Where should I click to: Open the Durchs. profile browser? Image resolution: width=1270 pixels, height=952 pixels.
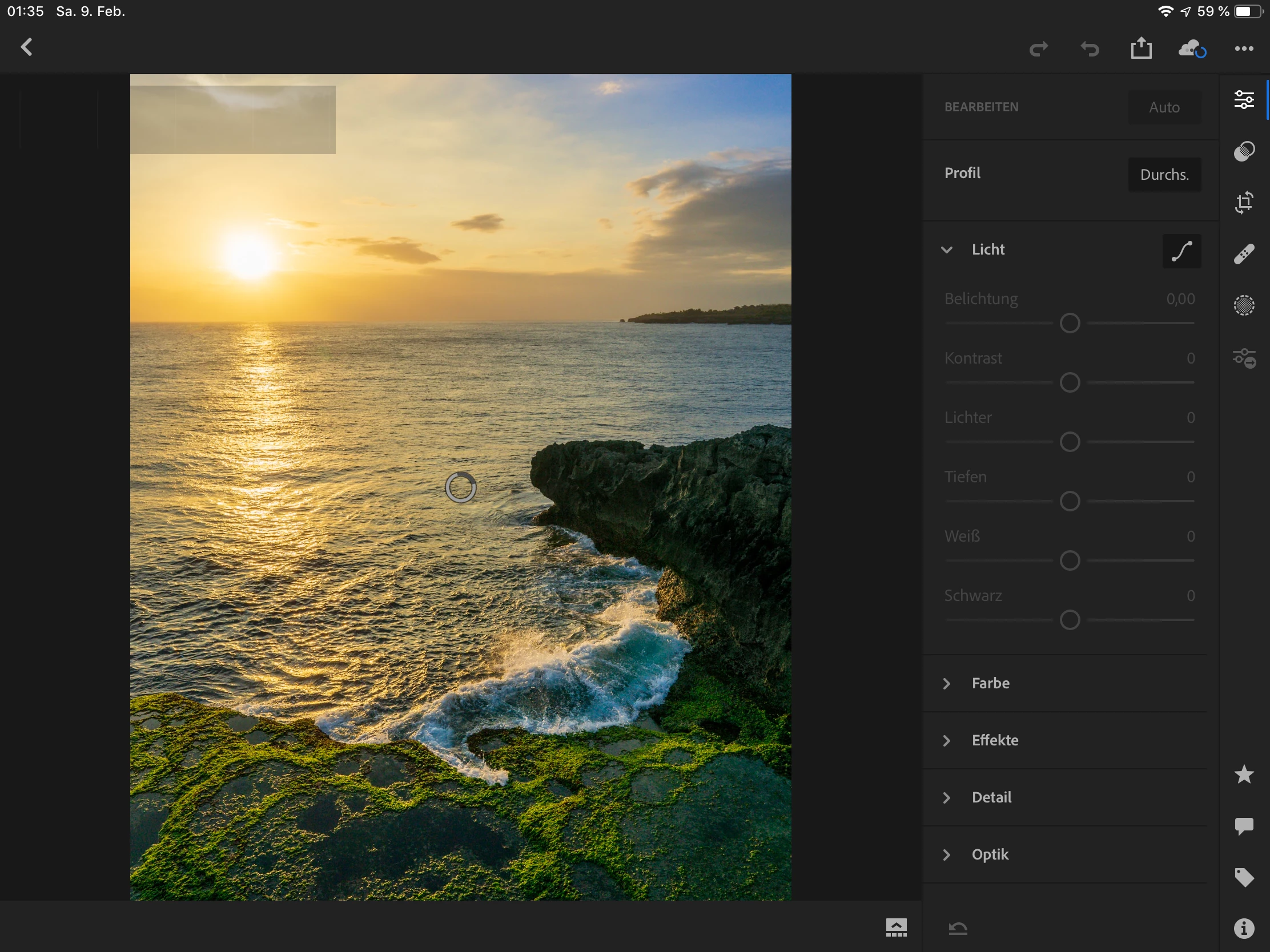click(x=1164, y=175)
